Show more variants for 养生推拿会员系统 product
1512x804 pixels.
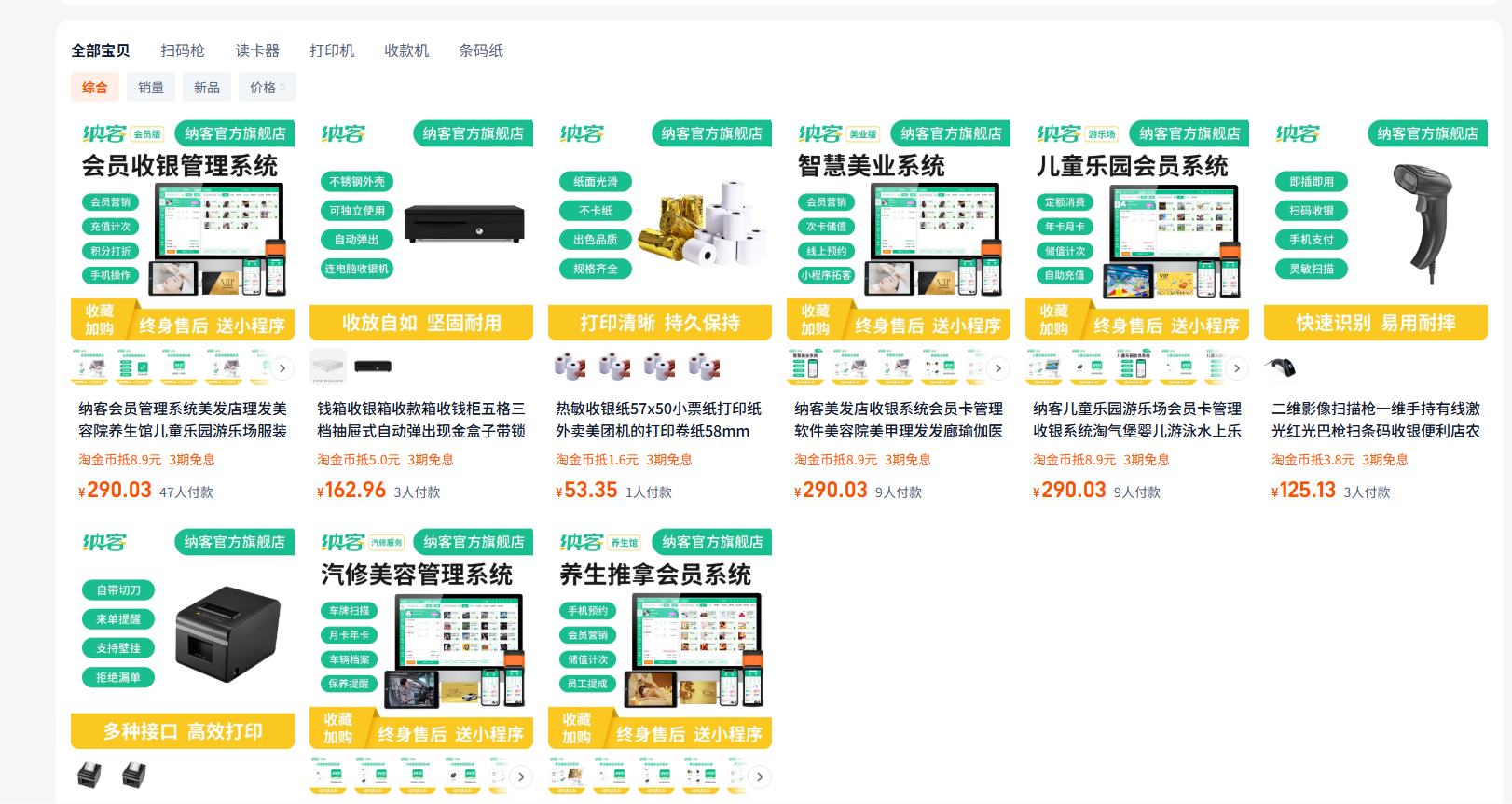(x=760, y=776)
